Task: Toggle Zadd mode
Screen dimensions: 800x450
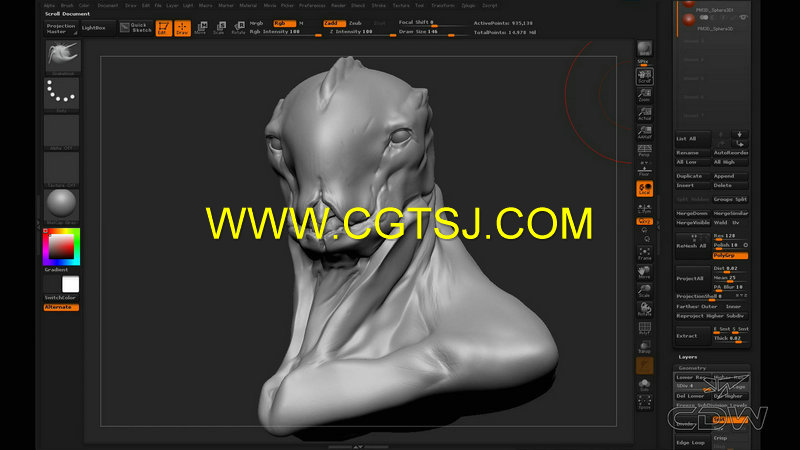Action: coord(334,23)
